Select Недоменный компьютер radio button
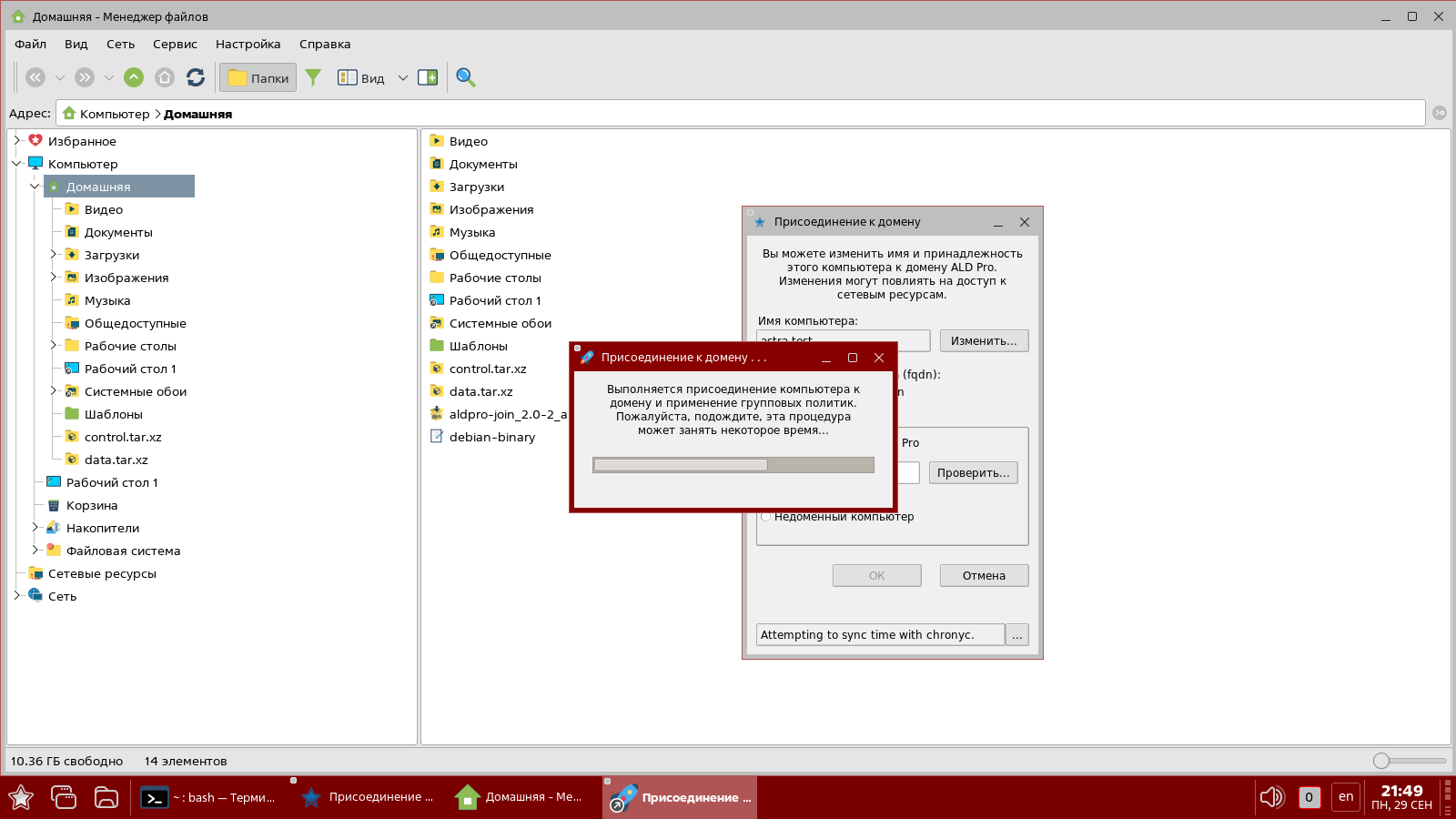Image resolution: width=1456 pixels, height=819 pixels. [x=766, y=517]
